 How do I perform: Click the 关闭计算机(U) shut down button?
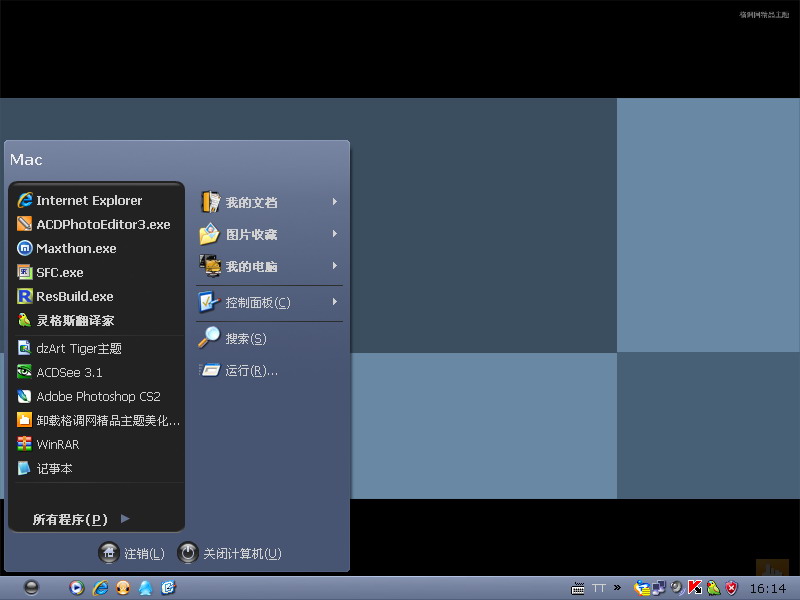point(230,553)
